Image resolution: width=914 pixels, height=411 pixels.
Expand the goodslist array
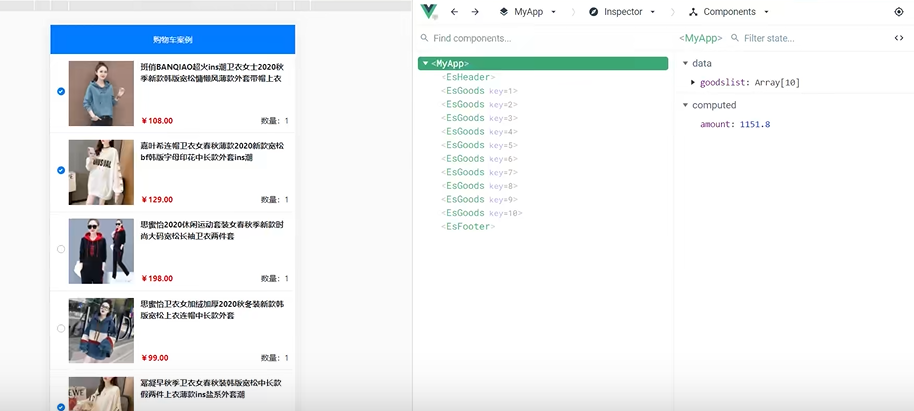pos(693,83)
